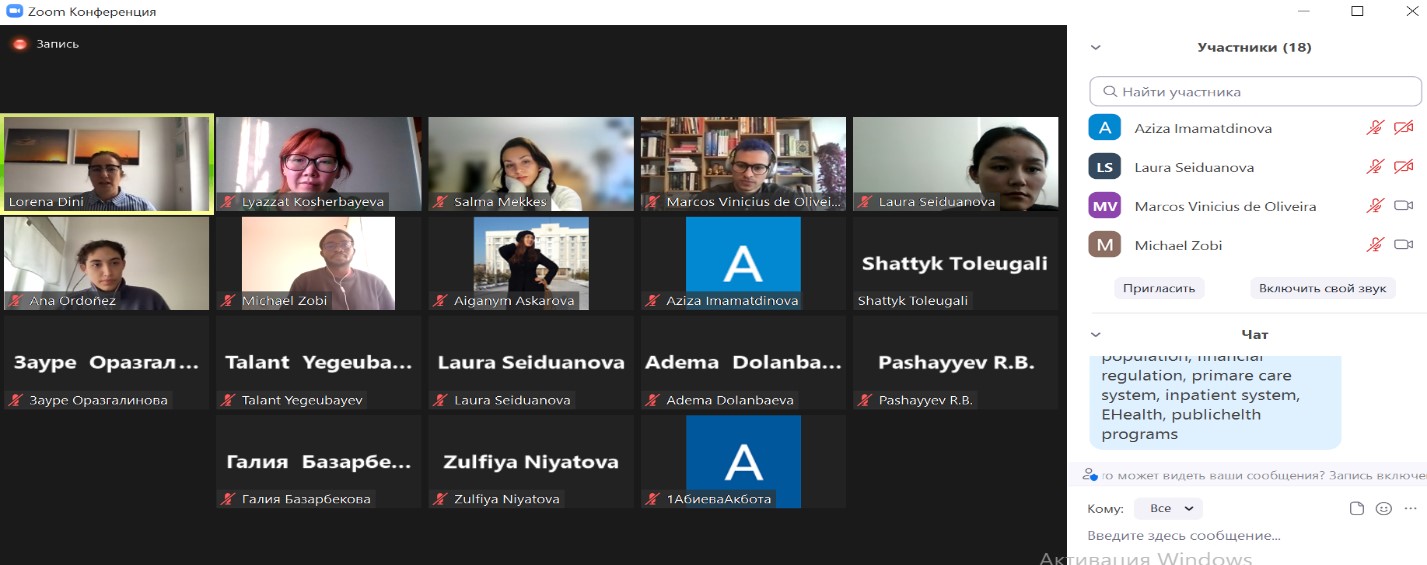Click the 'Найти участника' search field
Viewport: 1427px width, 565px height.
(x=1255, y=91)
